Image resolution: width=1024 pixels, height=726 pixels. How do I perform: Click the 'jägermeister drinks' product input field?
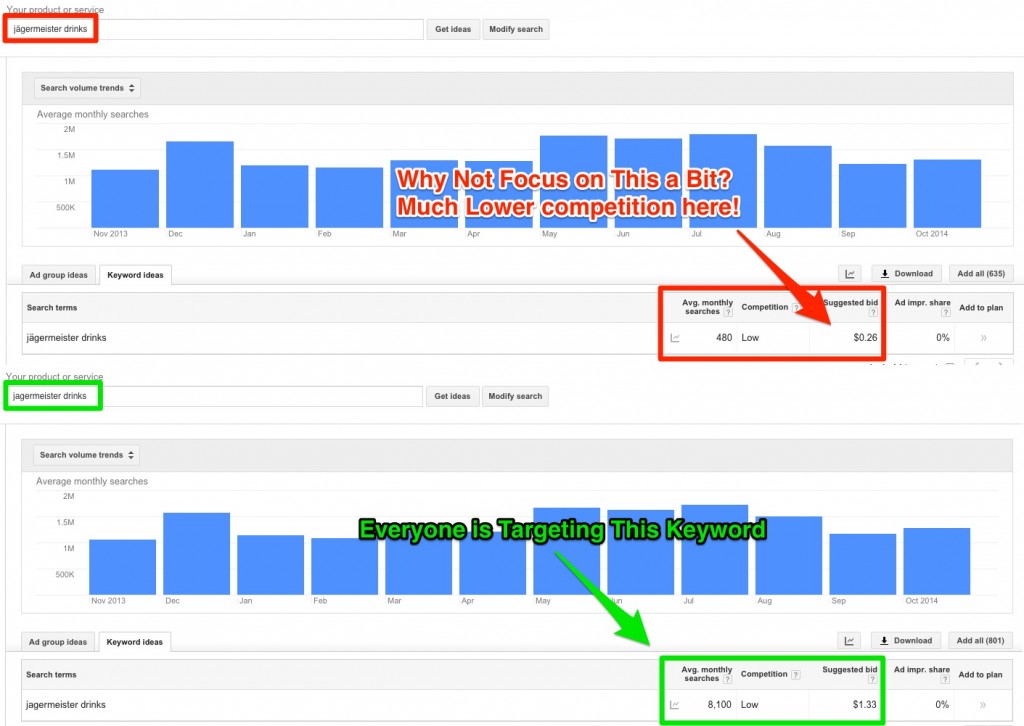click(x=215, y=29)
